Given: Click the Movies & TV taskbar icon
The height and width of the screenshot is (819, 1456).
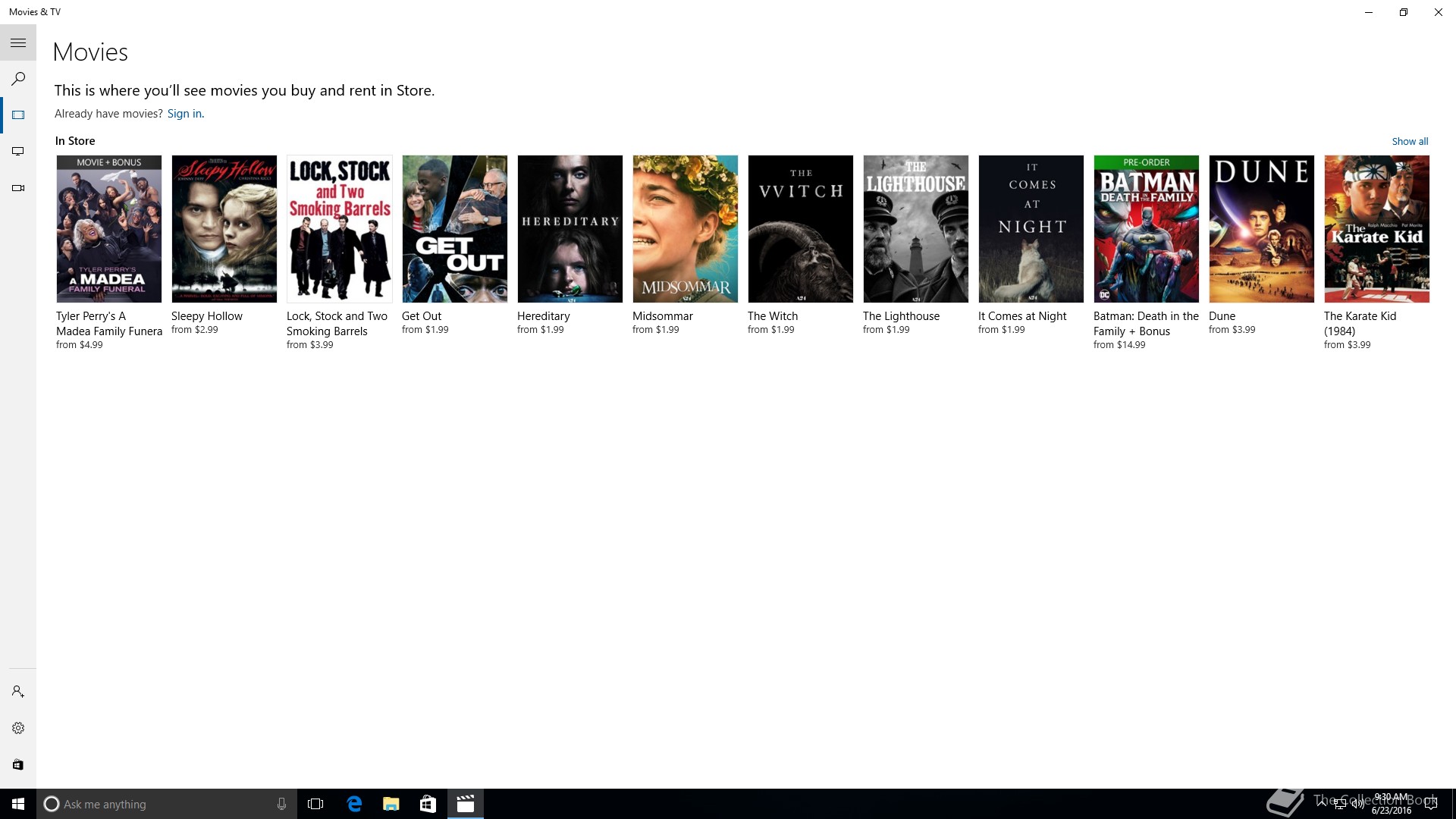Looking at the screenshot, I should click(466, 804).
